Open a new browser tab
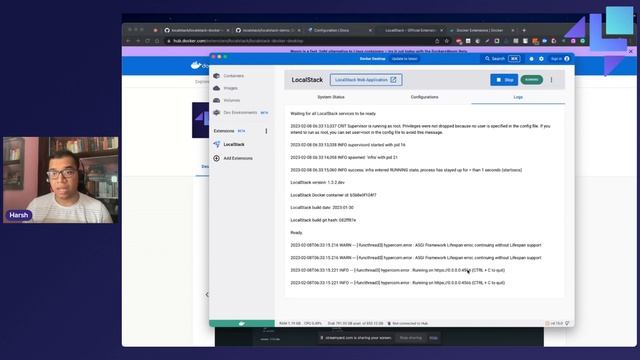The width and height of the screenshot is (640, 360). (524, 30)
